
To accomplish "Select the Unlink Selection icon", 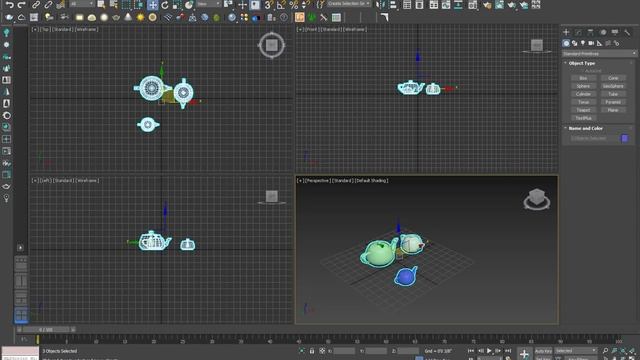I will 48,4.
